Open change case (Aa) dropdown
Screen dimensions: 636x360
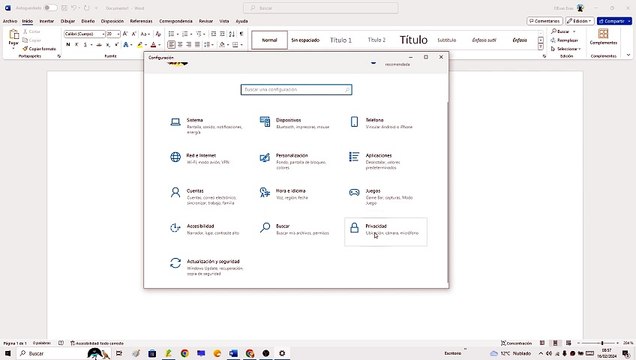[145, 34]
